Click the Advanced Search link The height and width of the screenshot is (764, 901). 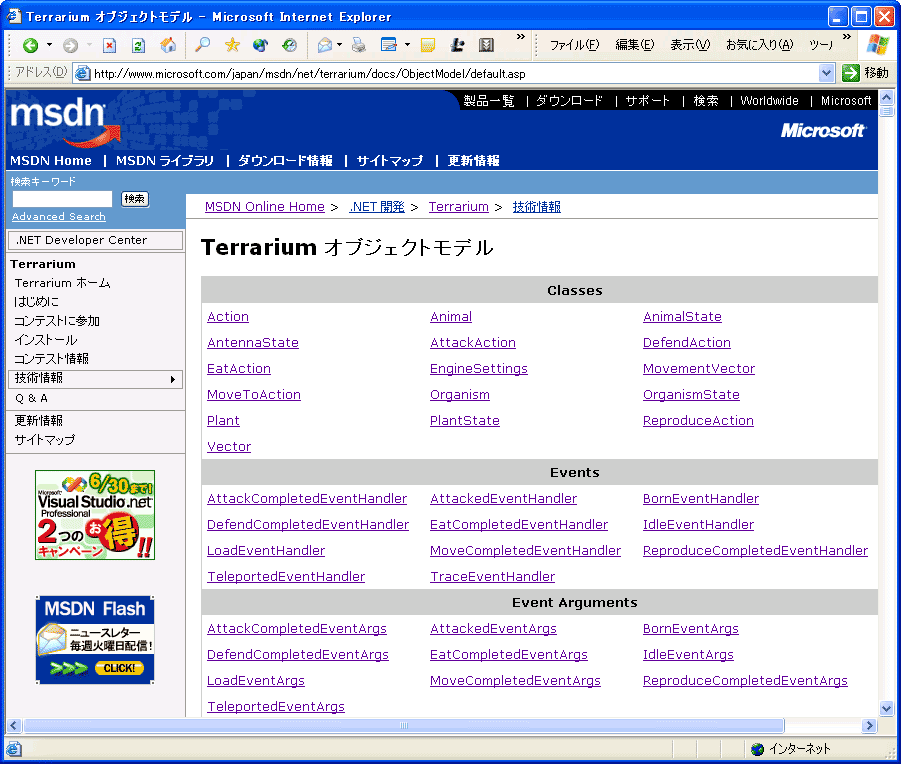point(59,217)
